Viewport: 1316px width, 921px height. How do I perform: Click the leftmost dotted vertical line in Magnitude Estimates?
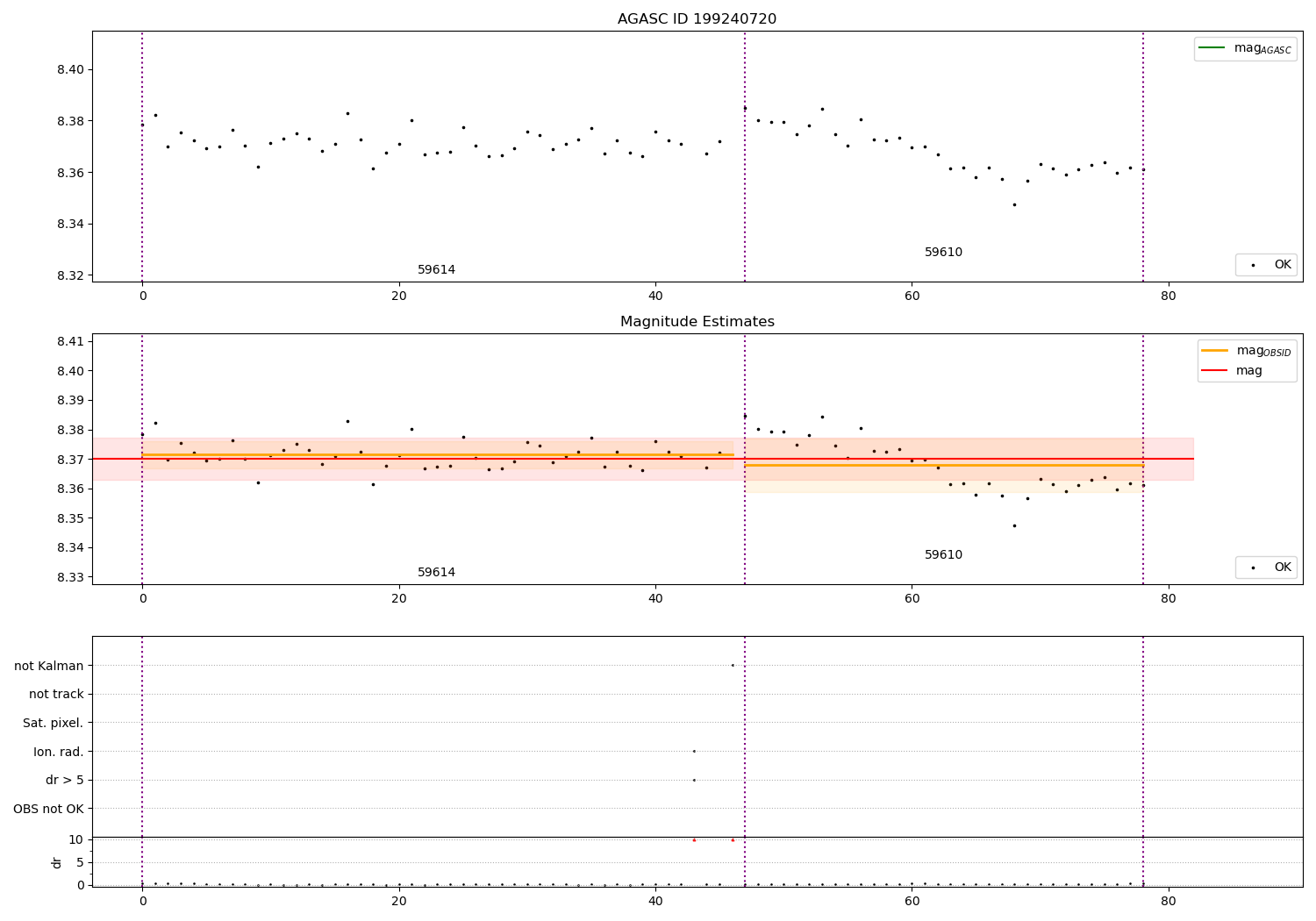coord(142,459)
